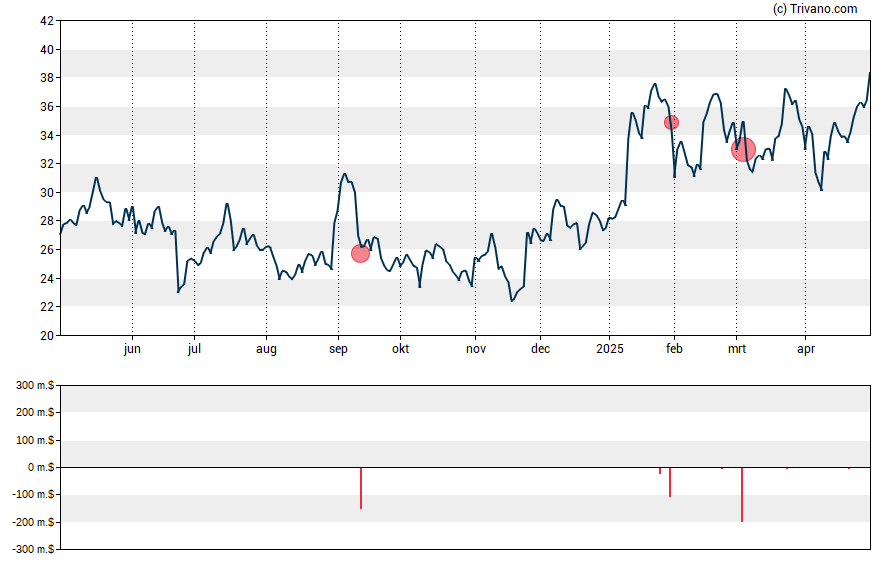
Task: Click the "jun" axis label
Action: pyautogui.click(x=132, y=349)
